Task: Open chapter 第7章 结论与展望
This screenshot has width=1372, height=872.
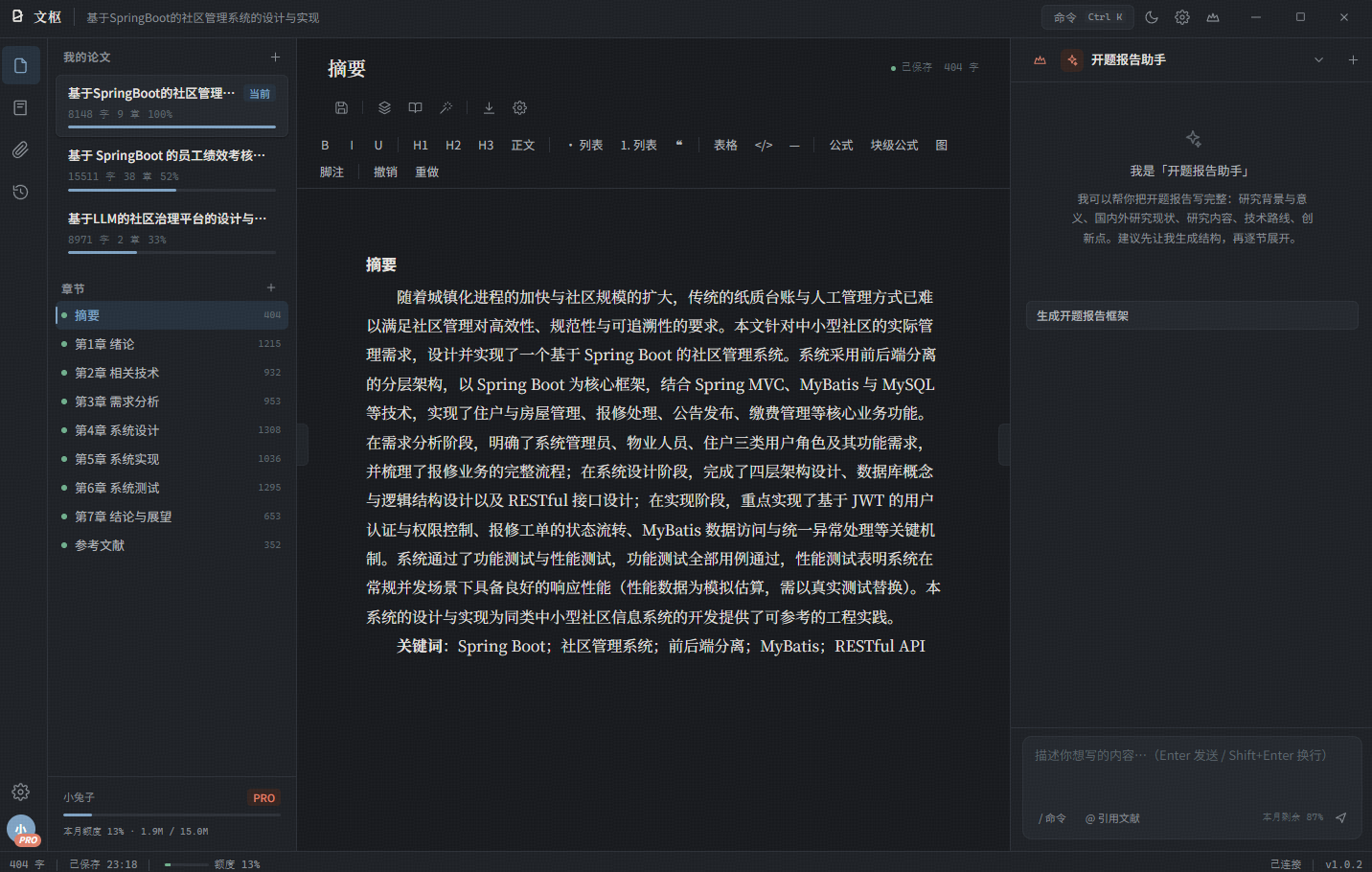Action: tap(171, 516)
